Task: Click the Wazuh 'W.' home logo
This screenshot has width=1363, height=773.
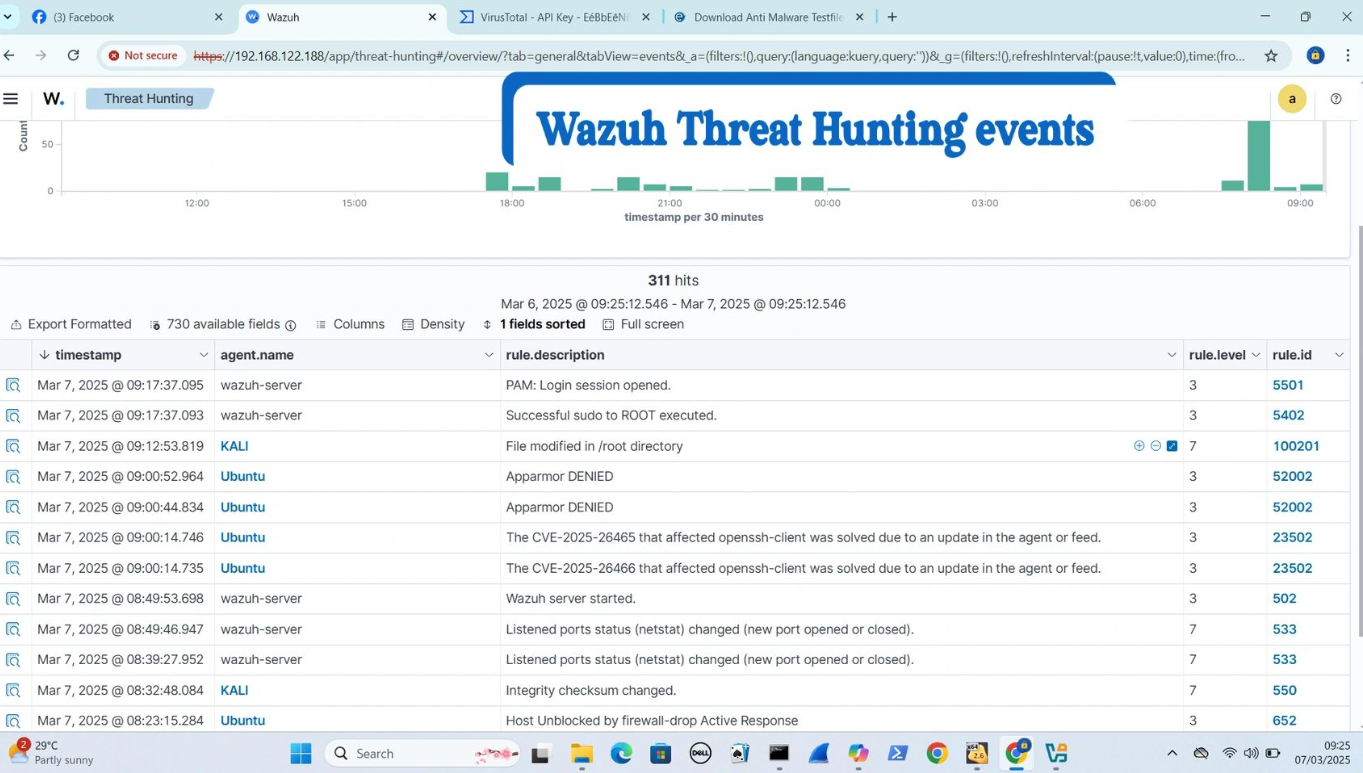Action: click(x=54, y=99)
